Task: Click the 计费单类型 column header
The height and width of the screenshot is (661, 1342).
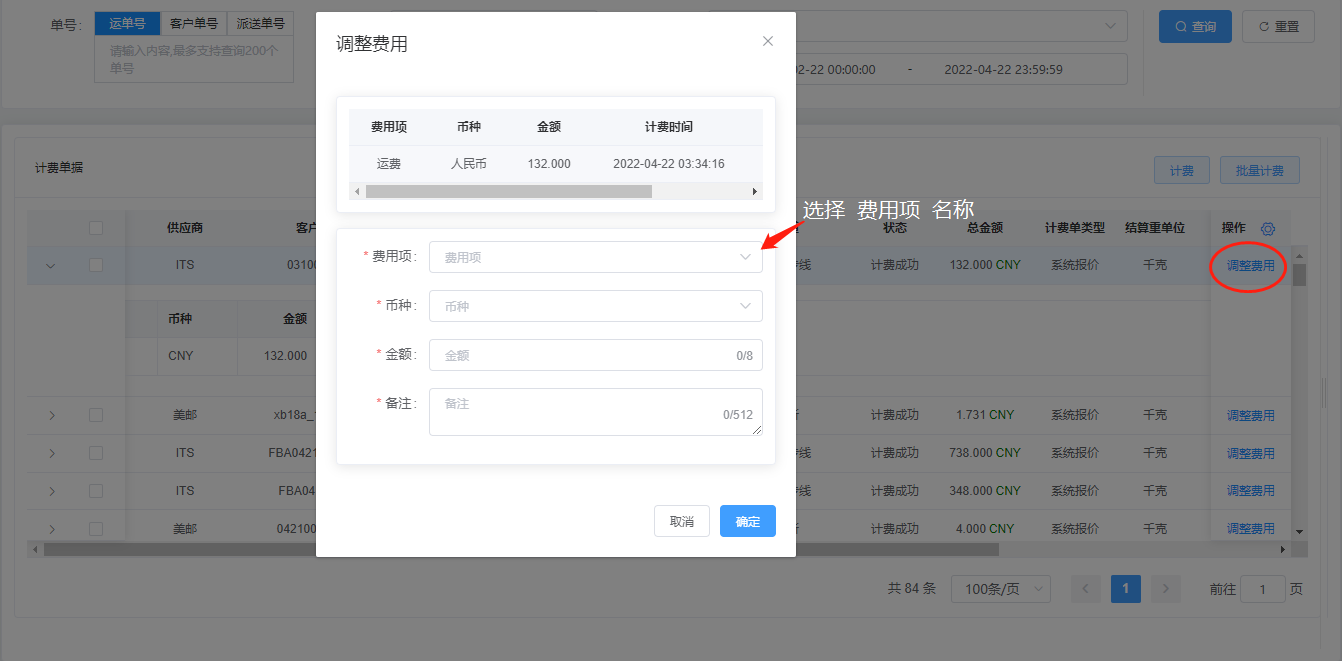Action: [1075, 228]
